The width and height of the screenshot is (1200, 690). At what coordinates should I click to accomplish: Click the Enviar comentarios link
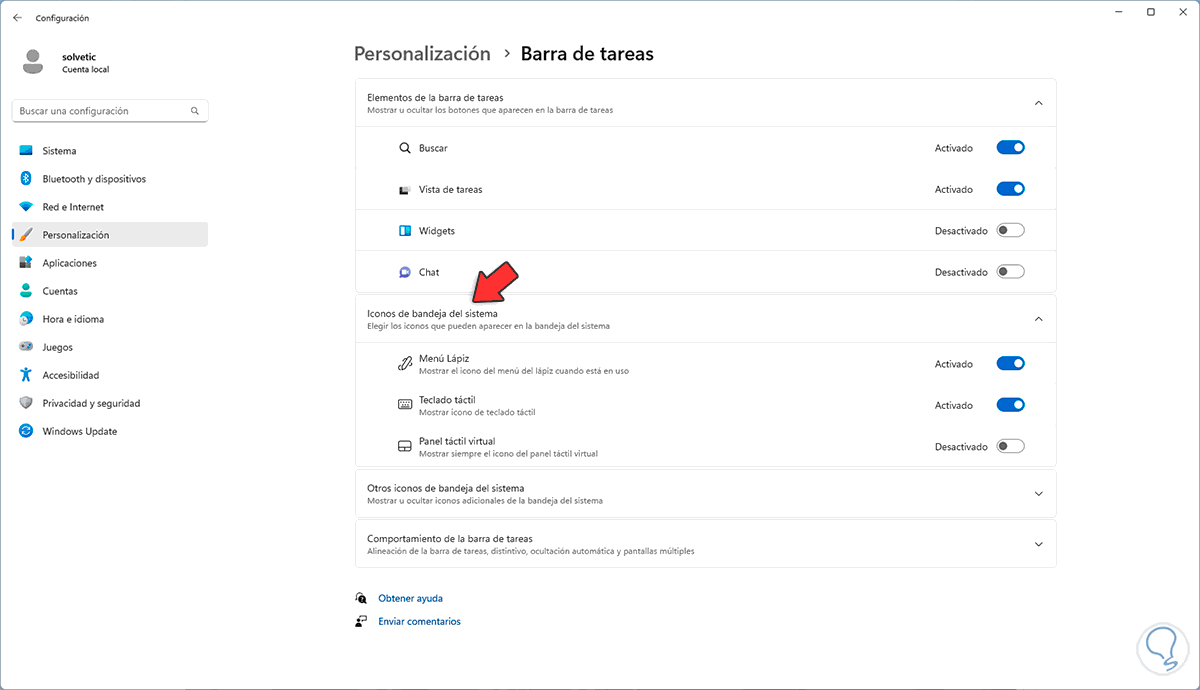pyautogui.click(x=419, y=621)
